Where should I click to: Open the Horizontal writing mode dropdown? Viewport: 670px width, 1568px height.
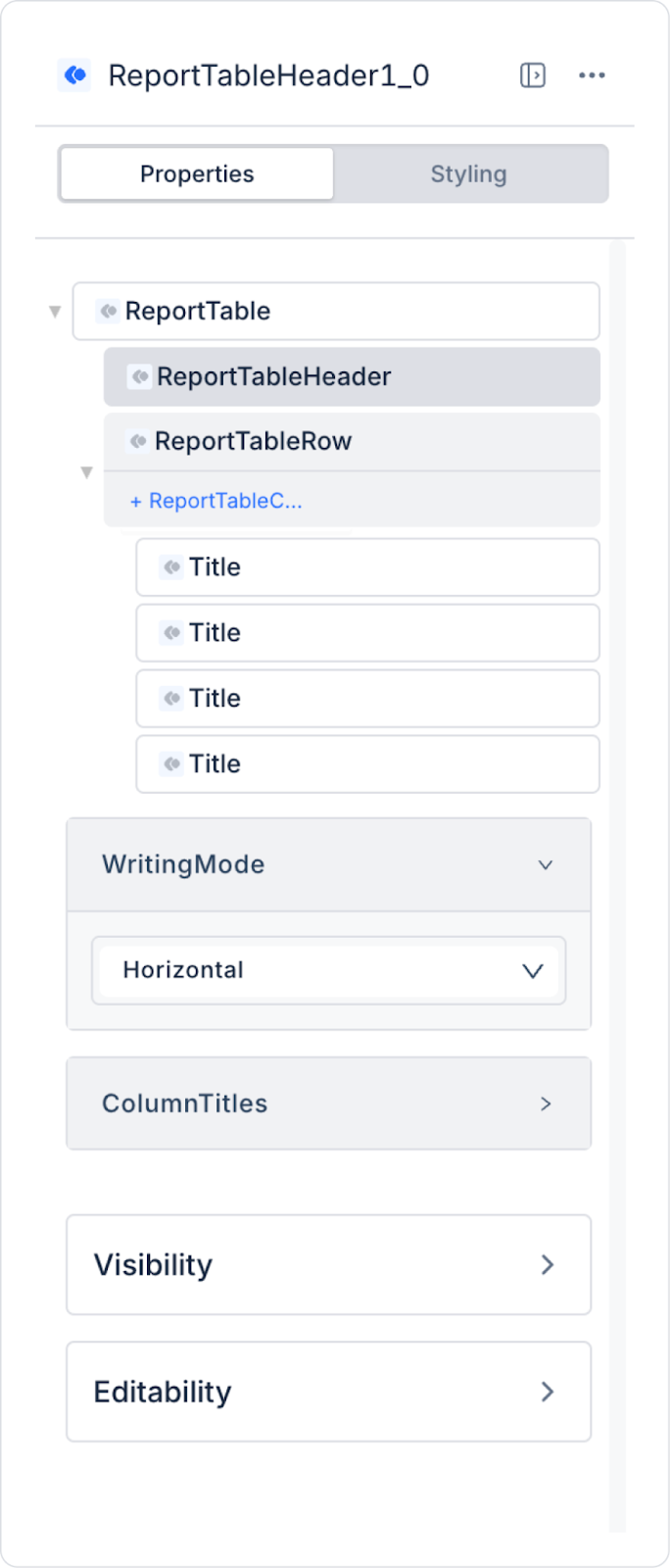329,970
